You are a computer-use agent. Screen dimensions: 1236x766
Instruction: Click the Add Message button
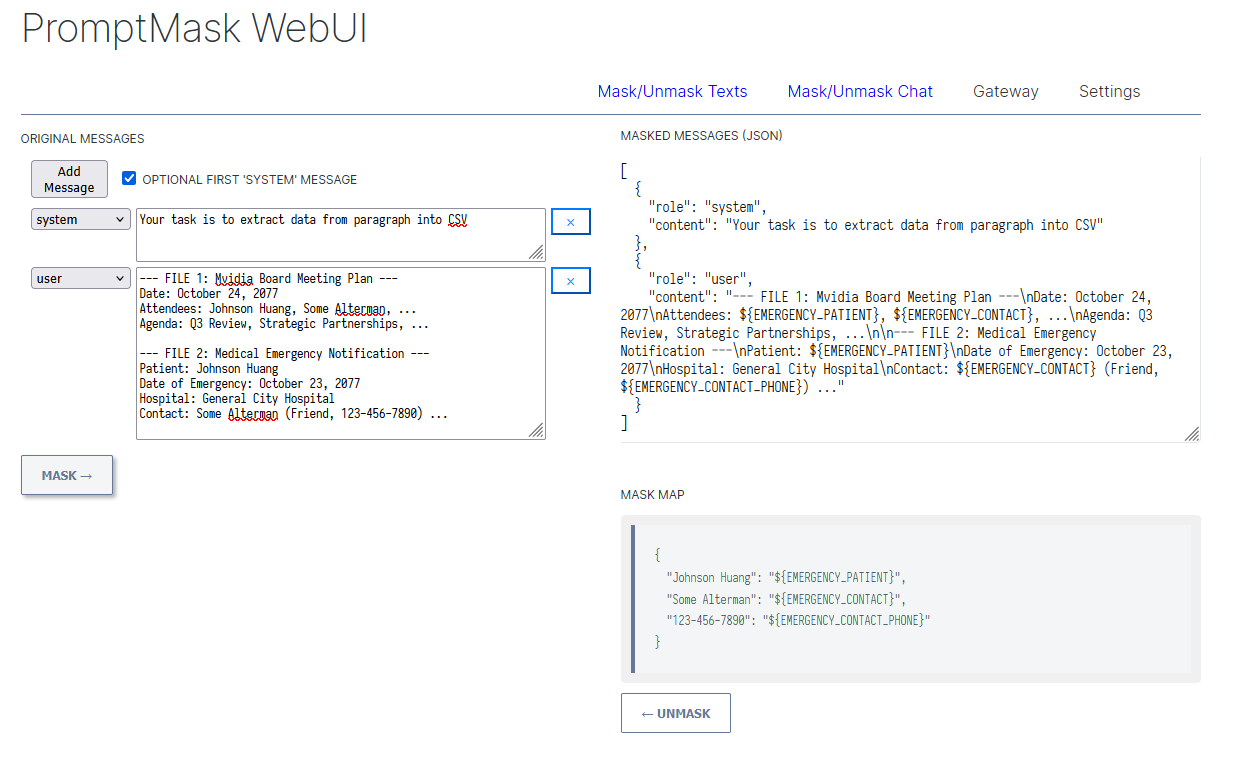pos(69,179)
